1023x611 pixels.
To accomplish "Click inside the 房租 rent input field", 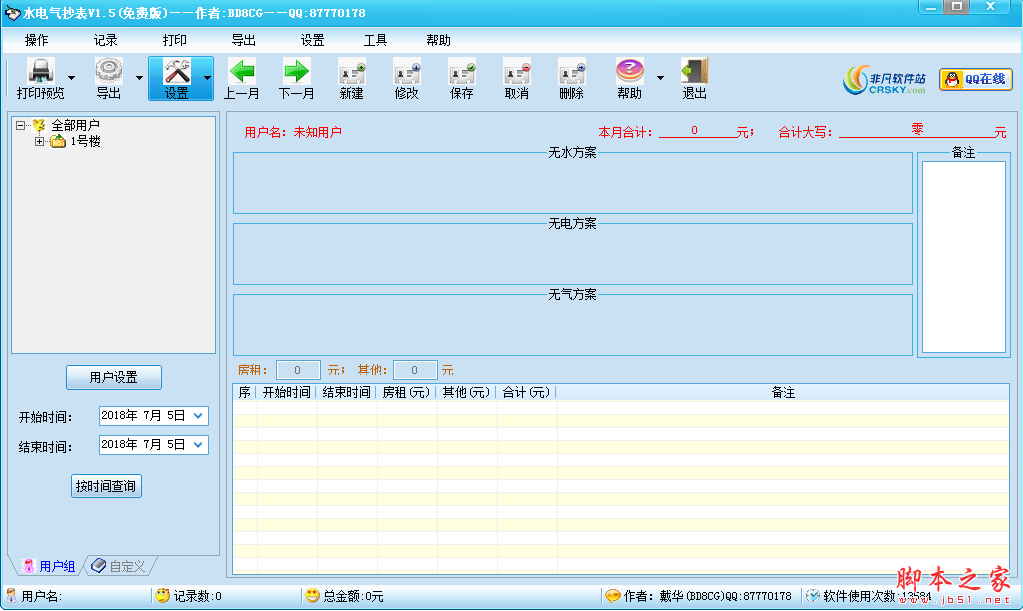I will point(297,369).
